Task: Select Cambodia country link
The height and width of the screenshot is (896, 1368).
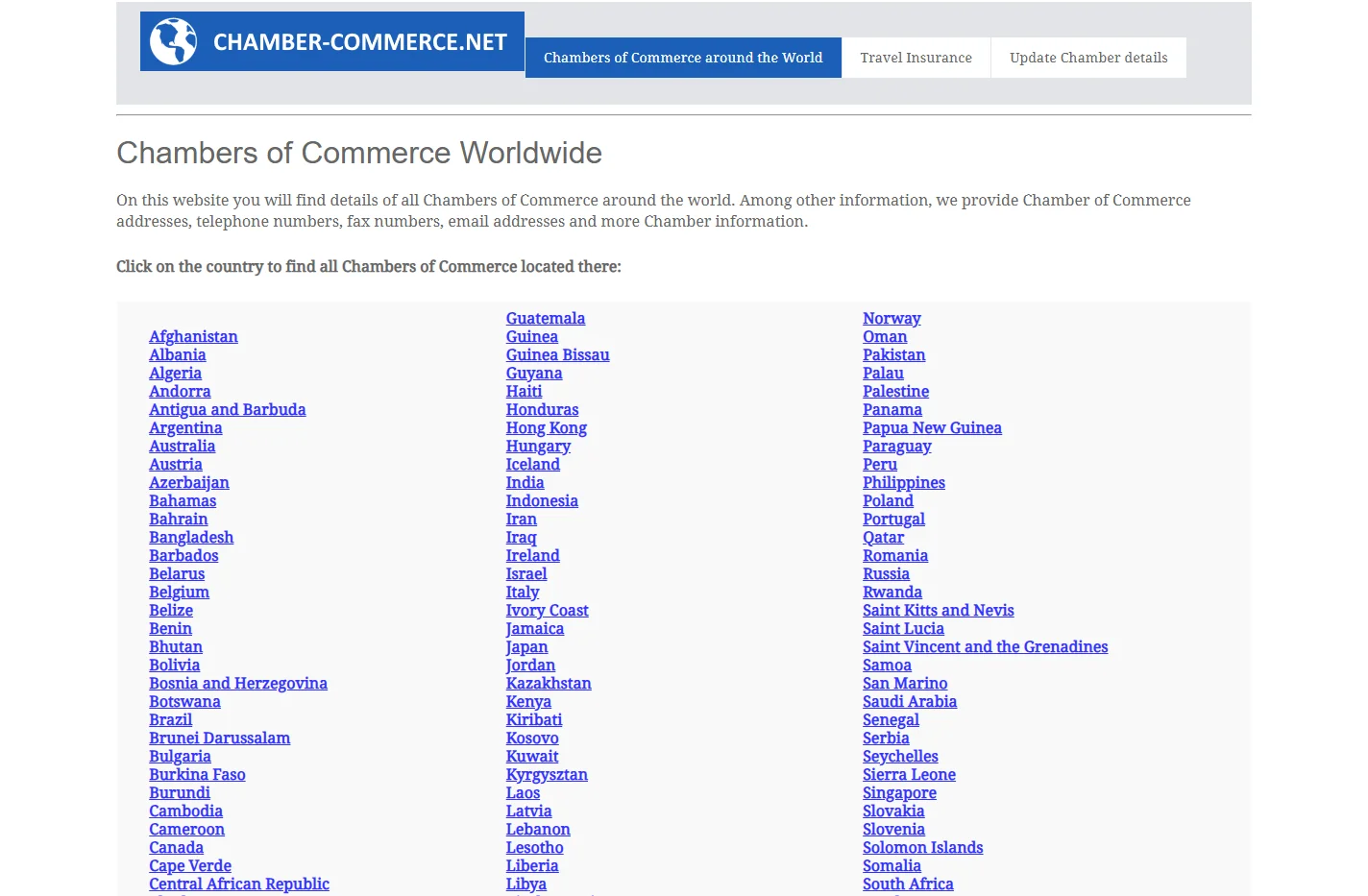Action: 185,811
